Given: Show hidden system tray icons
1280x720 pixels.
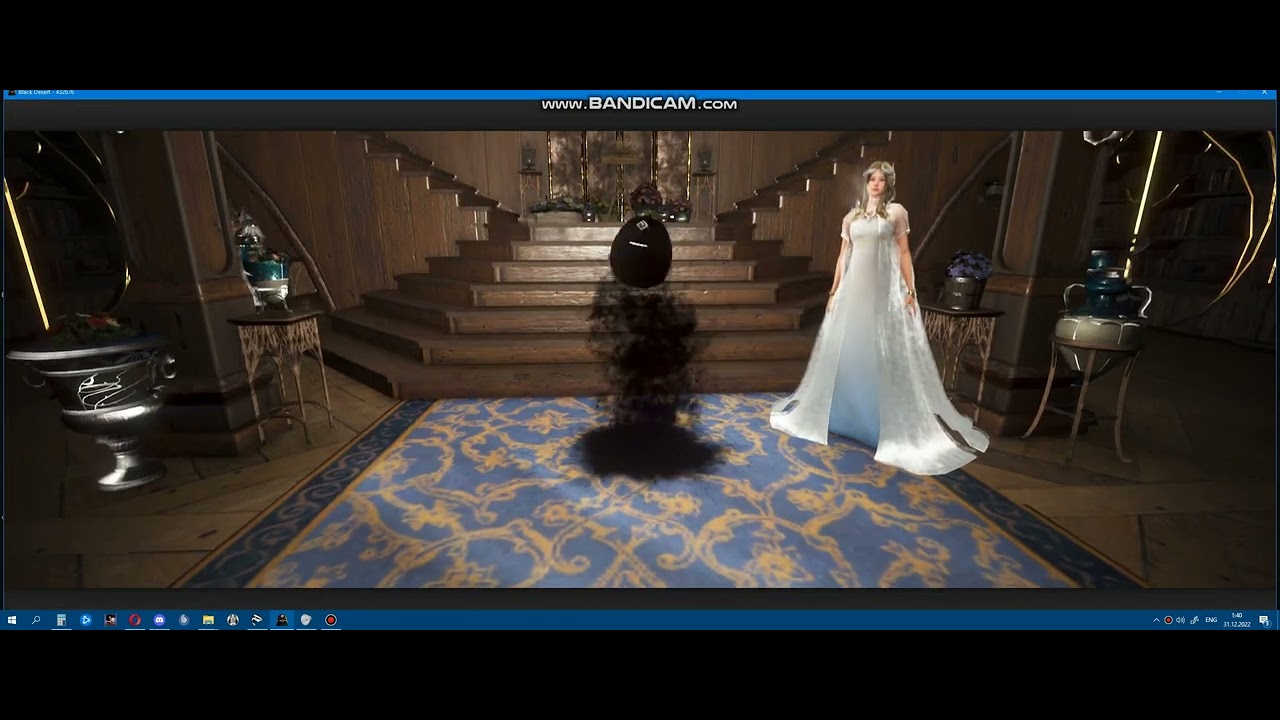Looking at the screenshot, I should pos(1156,620).
